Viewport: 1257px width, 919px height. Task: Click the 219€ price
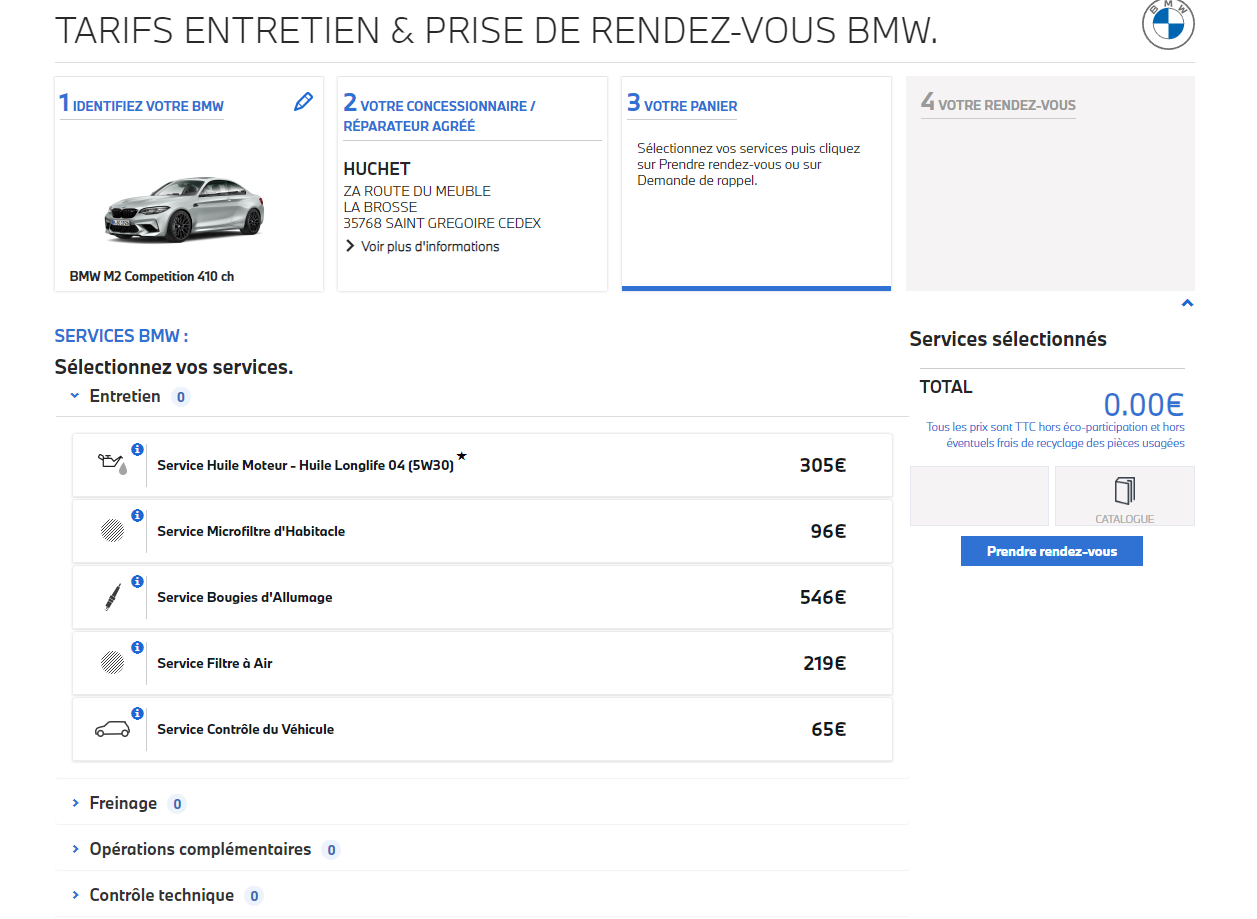825,663
